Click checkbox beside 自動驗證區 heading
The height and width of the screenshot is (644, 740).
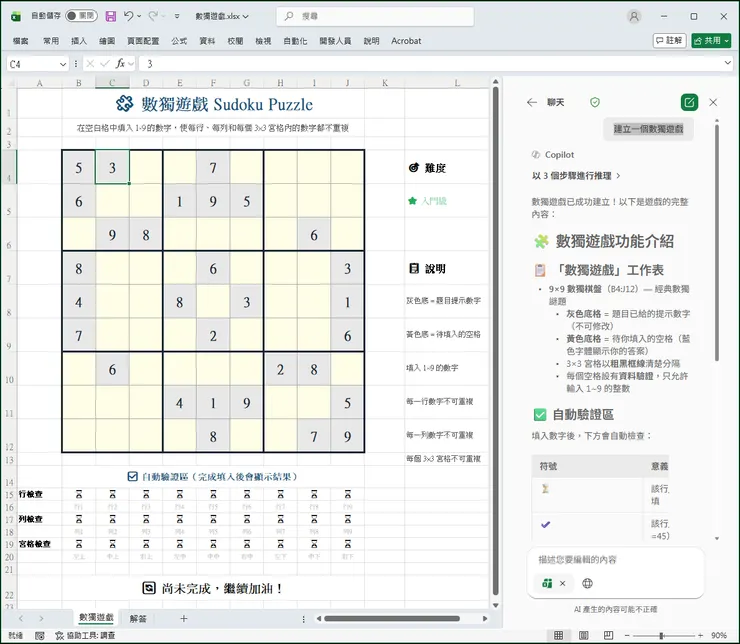point(133,477)
